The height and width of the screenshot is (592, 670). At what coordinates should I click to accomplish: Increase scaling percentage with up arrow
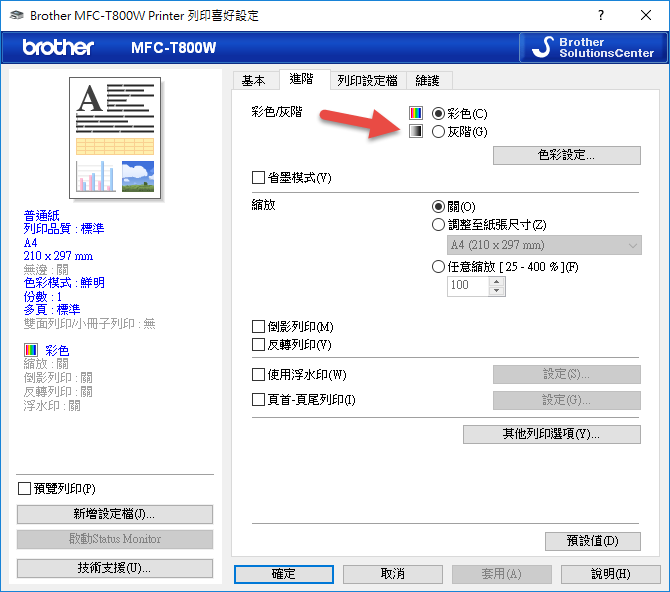pyautogui.click(x=497, y=281)
